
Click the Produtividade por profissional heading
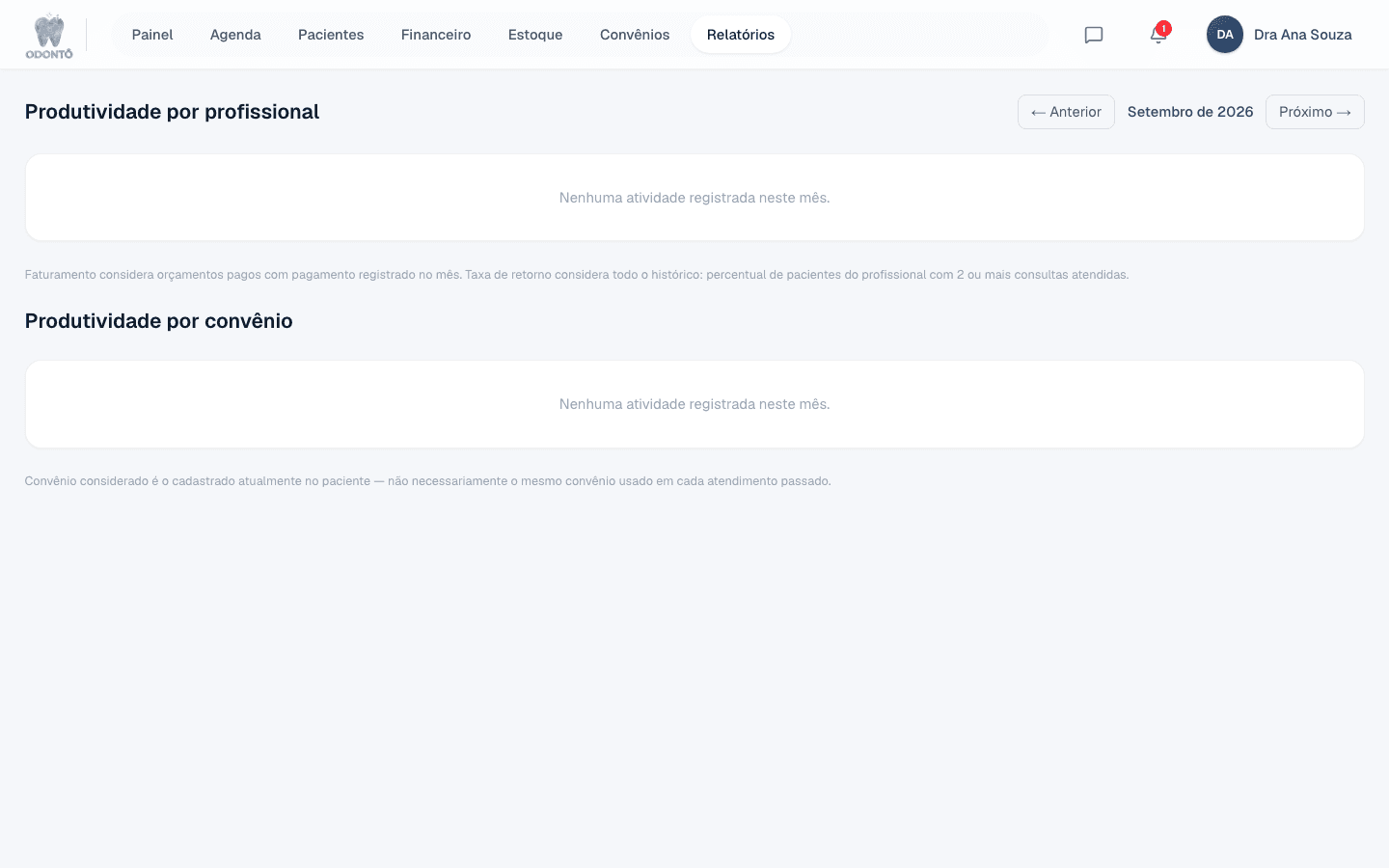(172, 112)
